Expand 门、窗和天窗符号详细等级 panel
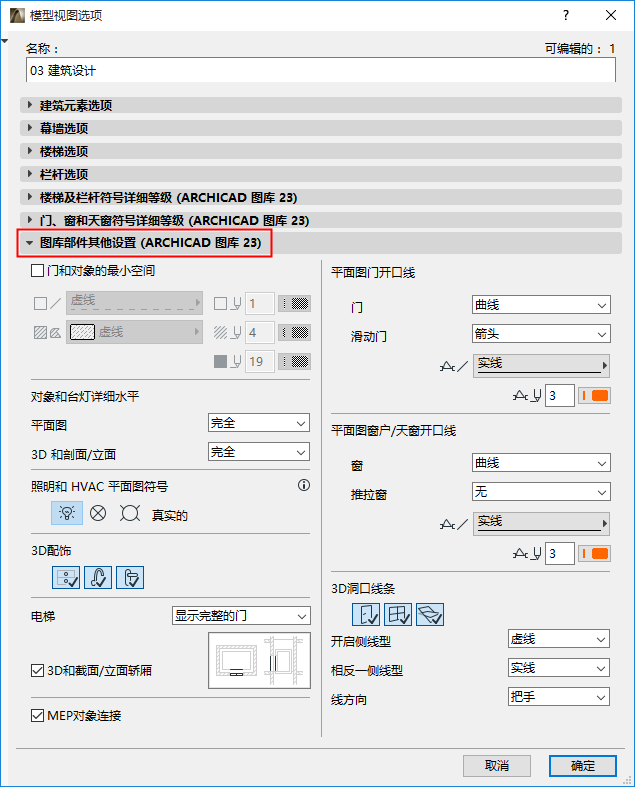The width and height of the screenshot is (635, 787). point(321,220)
